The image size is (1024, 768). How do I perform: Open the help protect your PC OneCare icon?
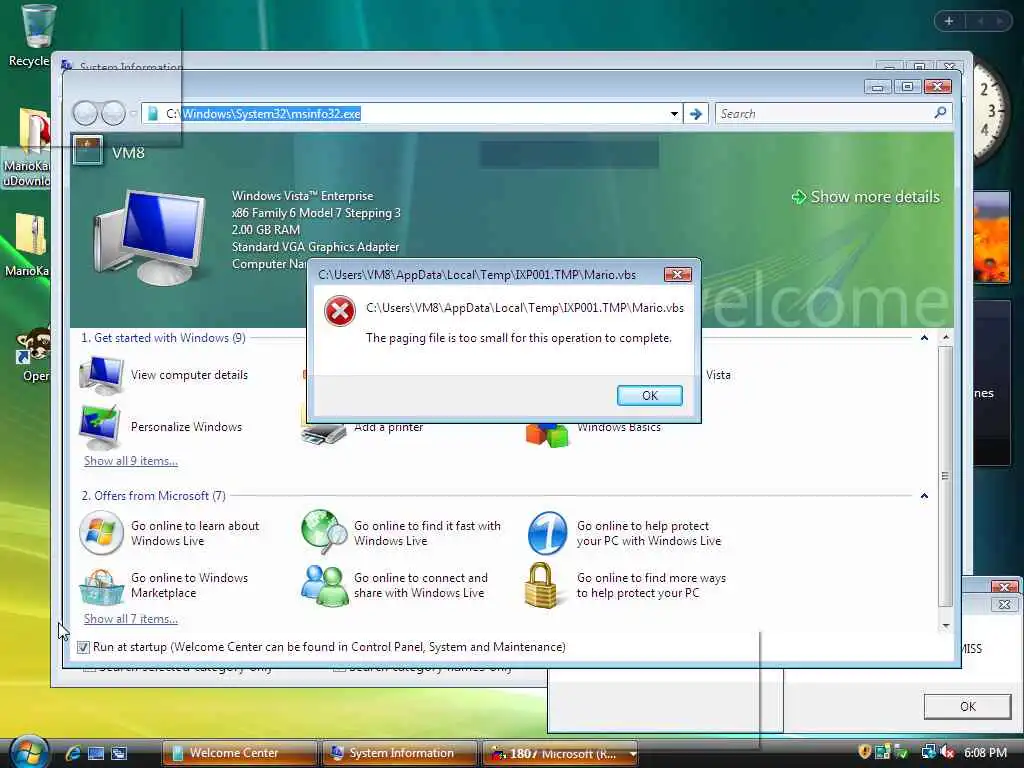(547, 533)
